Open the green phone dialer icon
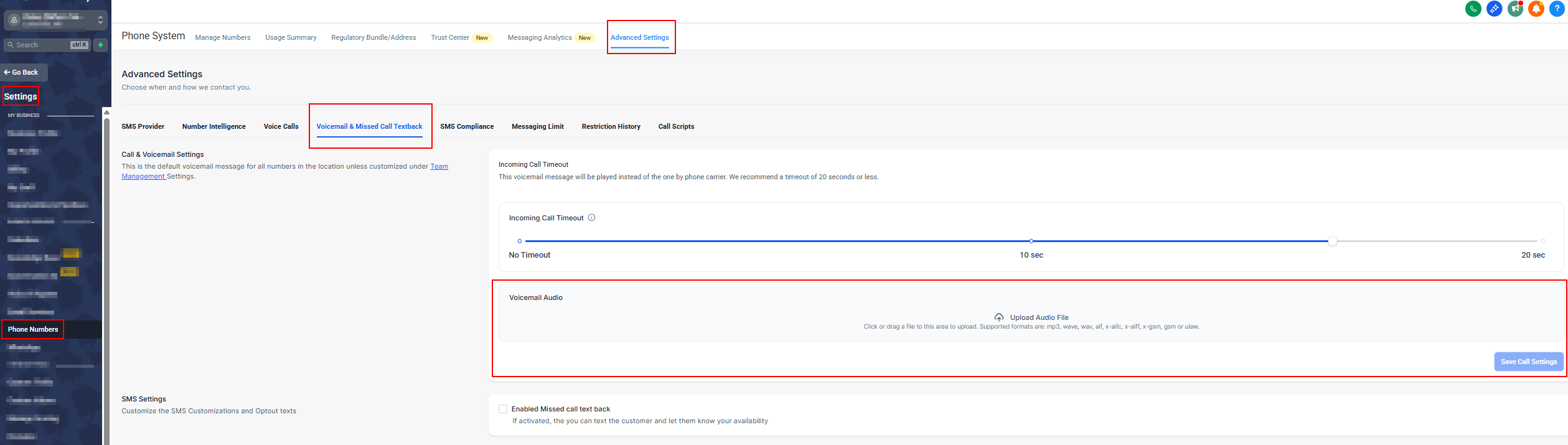This screenshot has width=1568, height=445. pyautogui.click(x=1473, y=9)
